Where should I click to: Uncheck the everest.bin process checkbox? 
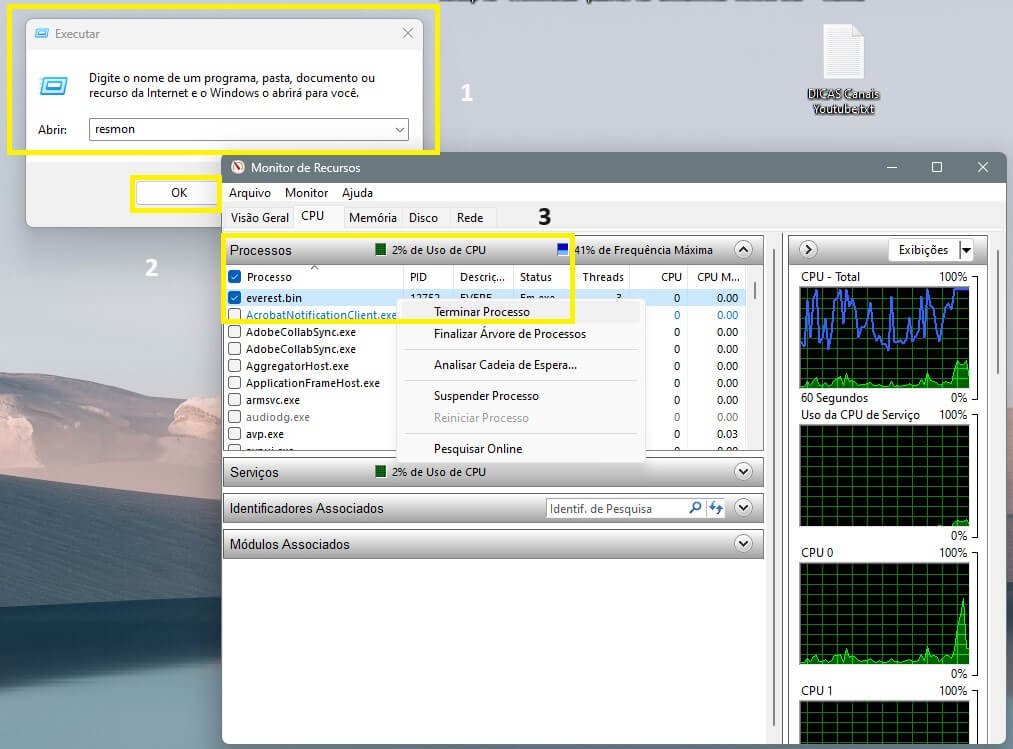point(235,298)
